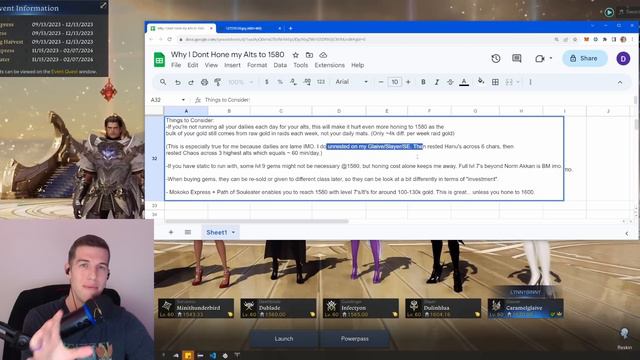Increase decimal places icon
640x360 pixels.
[x=307, y=82]
